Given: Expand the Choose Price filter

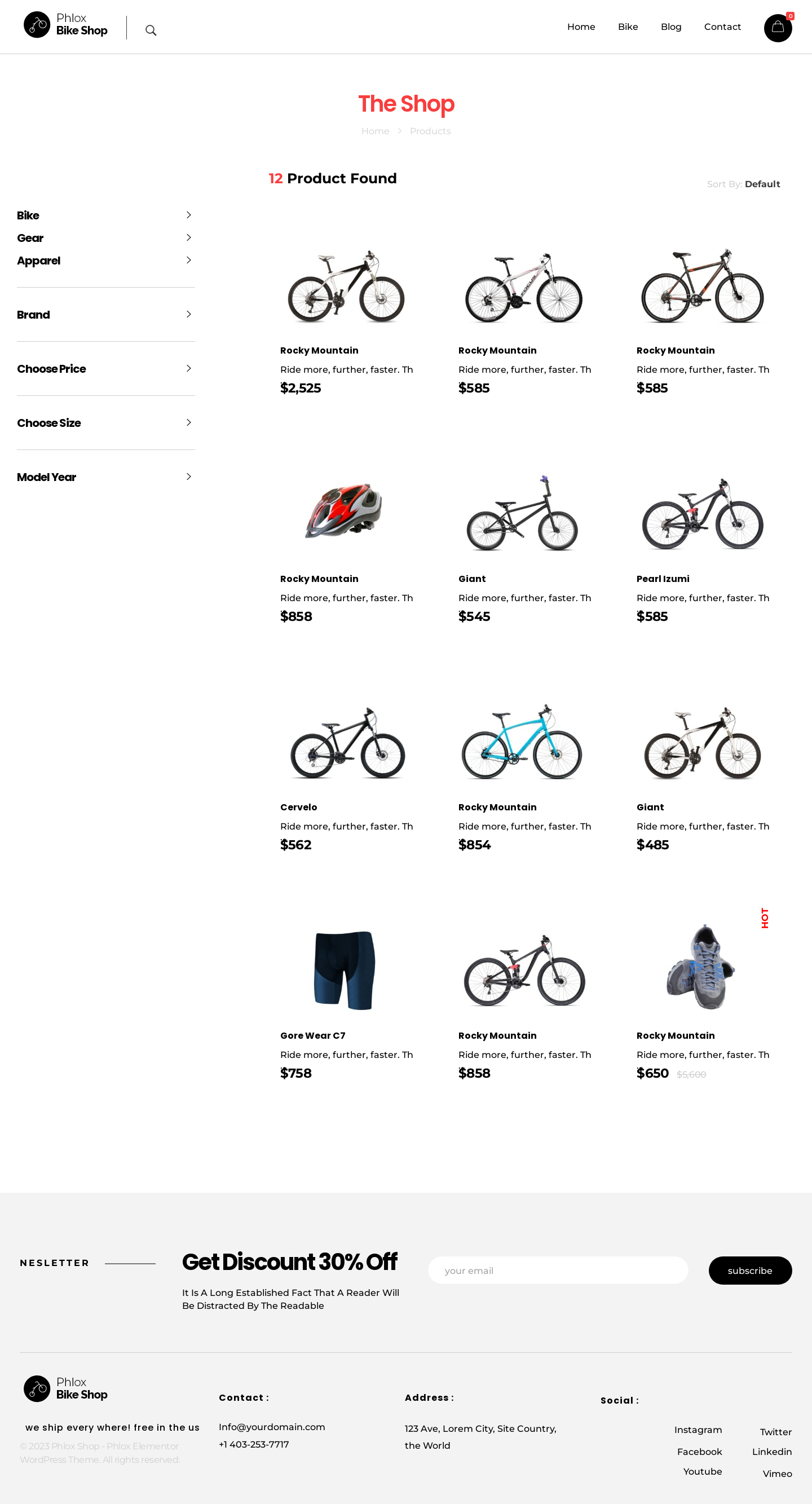Looking at the screenshot, I should point(188,368).
